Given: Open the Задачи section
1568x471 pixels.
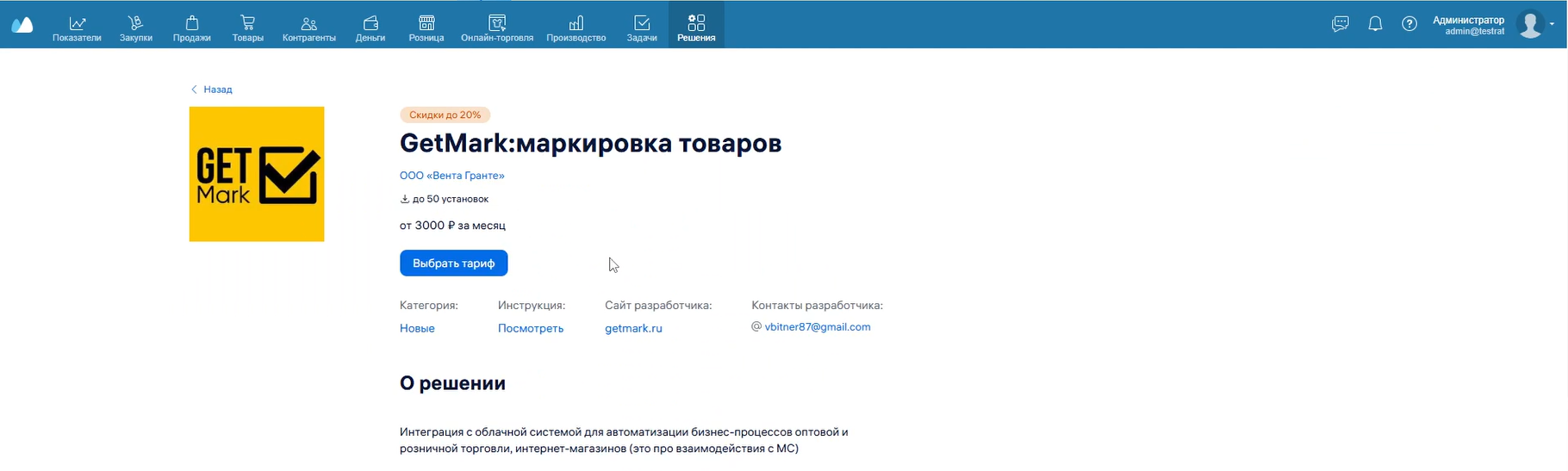Looking at the screenshot, I should (x=642, y=28).
